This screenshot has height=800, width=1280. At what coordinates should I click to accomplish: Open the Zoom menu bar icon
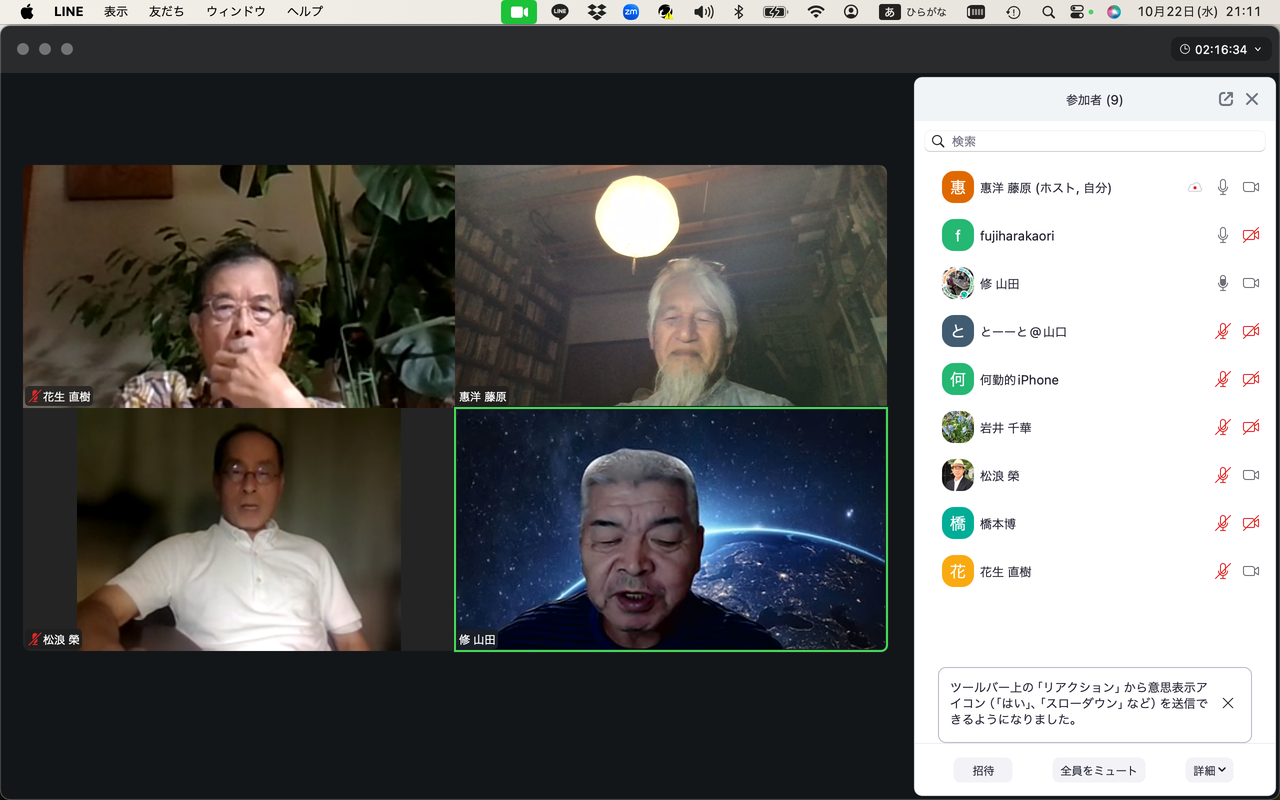tap(631, 12)
